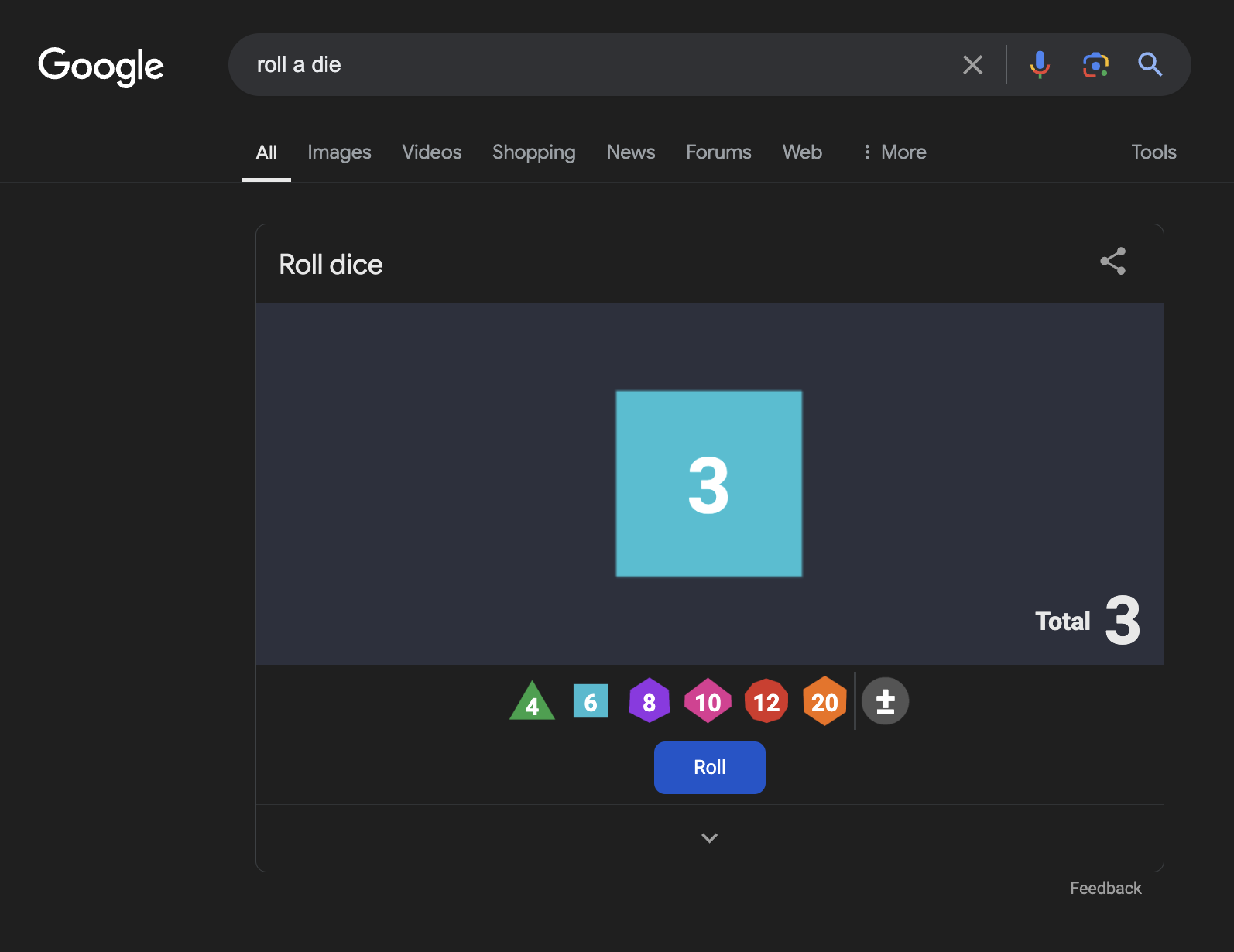The height and width of the screenshot is (952, 1234).
Task: Switch to the Videos tab
Action: click(432, 152)
